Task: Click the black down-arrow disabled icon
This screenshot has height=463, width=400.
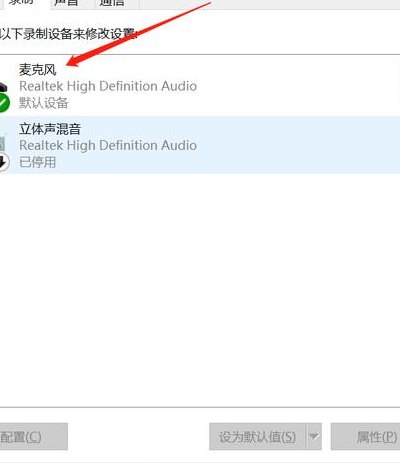Action: [x=4, y=162]
